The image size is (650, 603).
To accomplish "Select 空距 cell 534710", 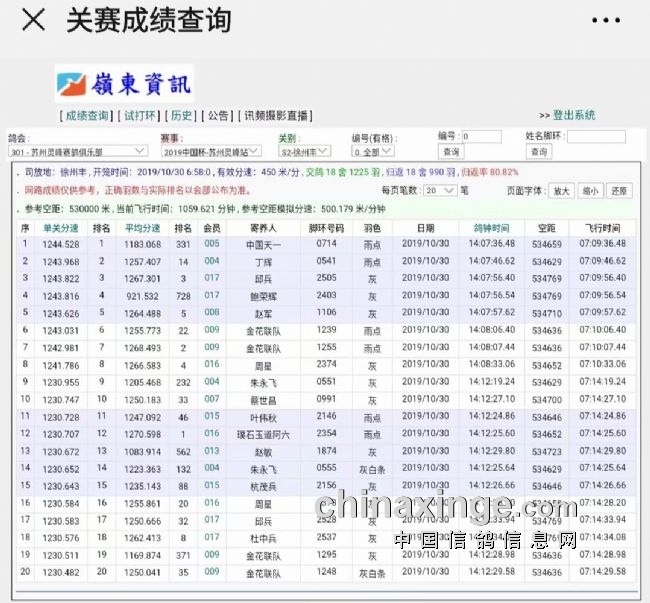I will point(547,313).
